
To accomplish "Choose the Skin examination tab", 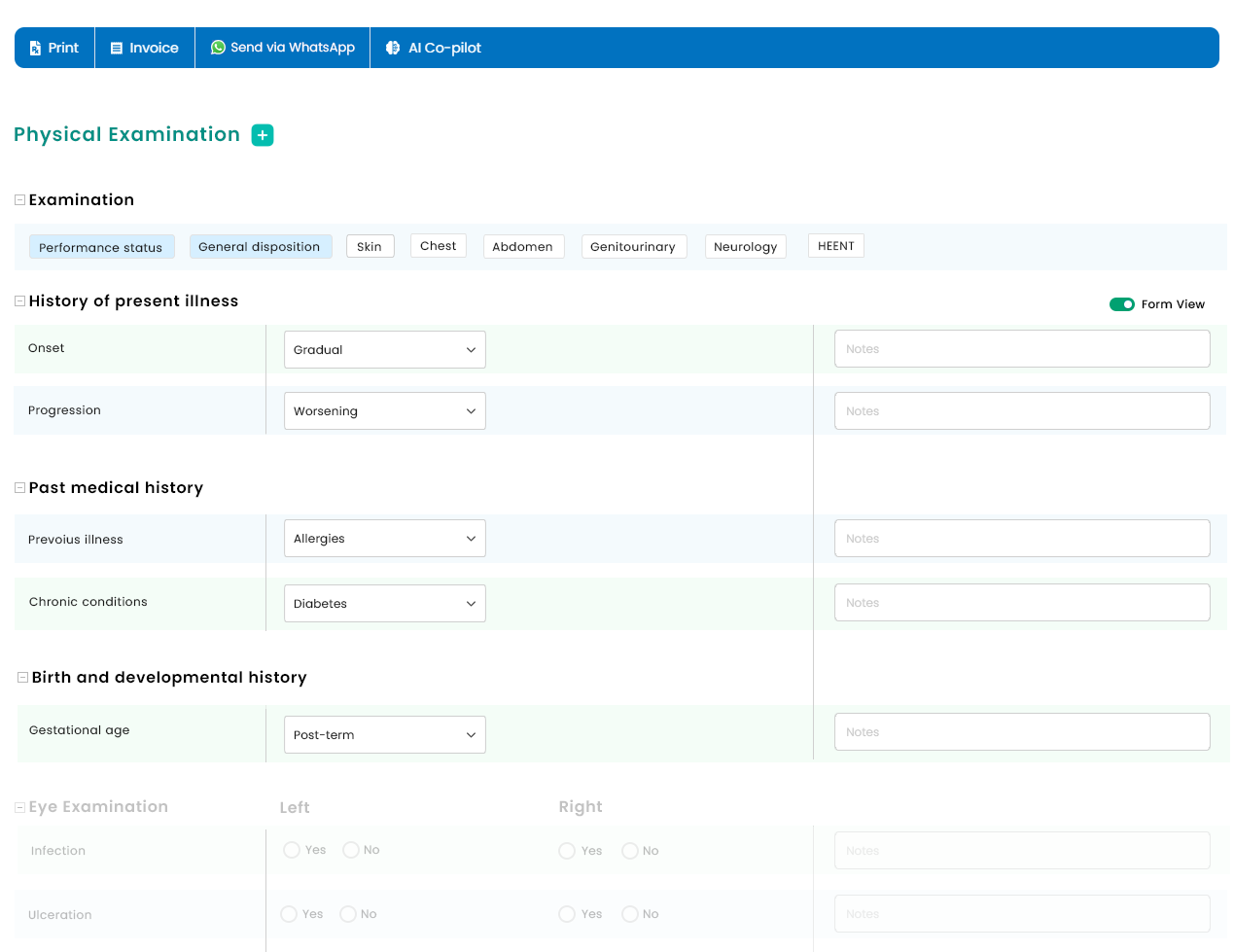I will click(x=370, y=246).
